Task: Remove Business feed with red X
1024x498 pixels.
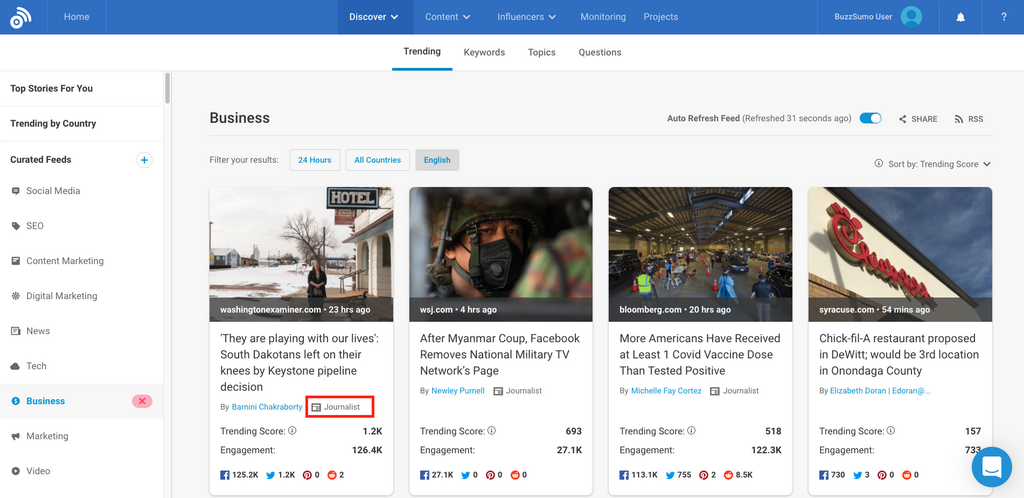Action: click(x=142, y=401)
